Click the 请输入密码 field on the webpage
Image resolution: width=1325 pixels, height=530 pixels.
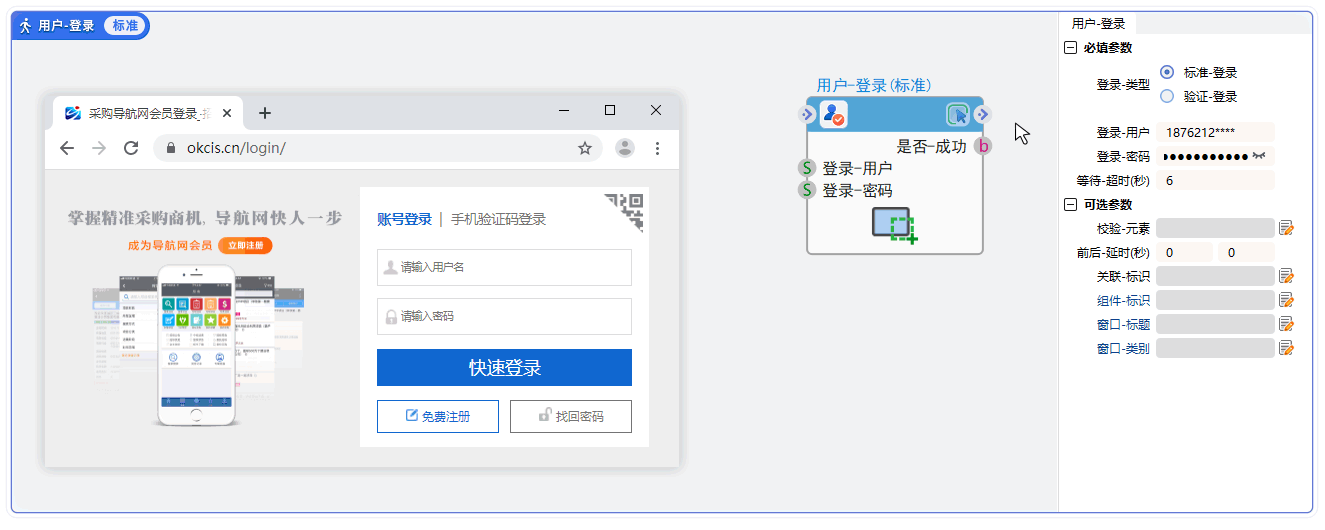(504, 316)
